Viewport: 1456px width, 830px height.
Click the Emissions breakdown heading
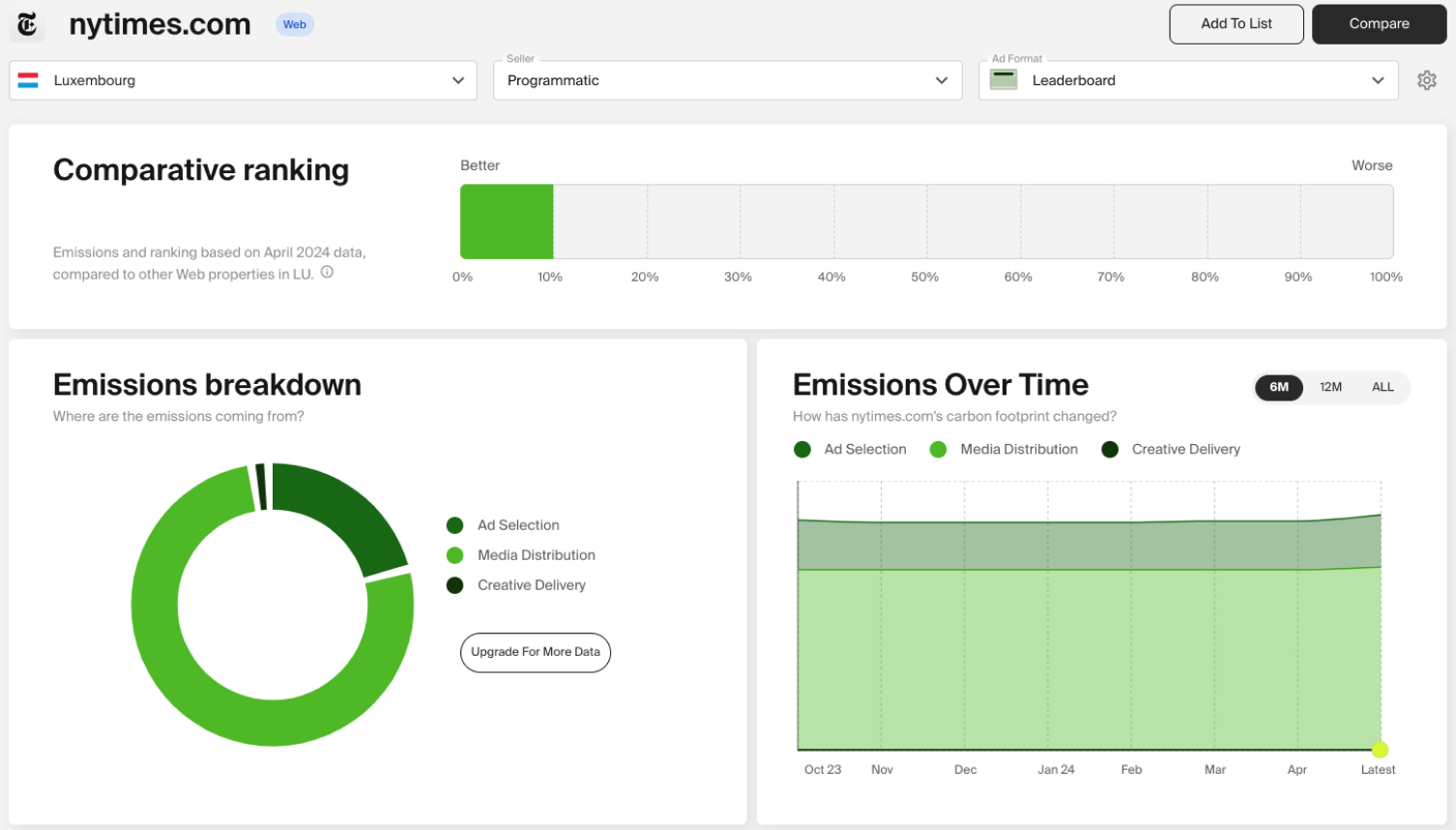207,384
